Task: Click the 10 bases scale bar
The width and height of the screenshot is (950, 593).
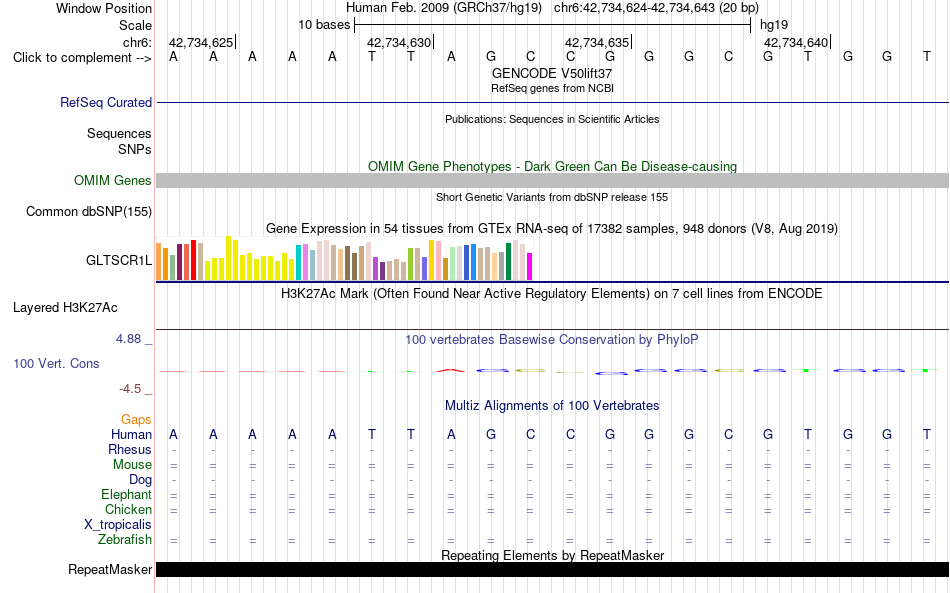Action: pyautogui.click(x=553, y=25)
